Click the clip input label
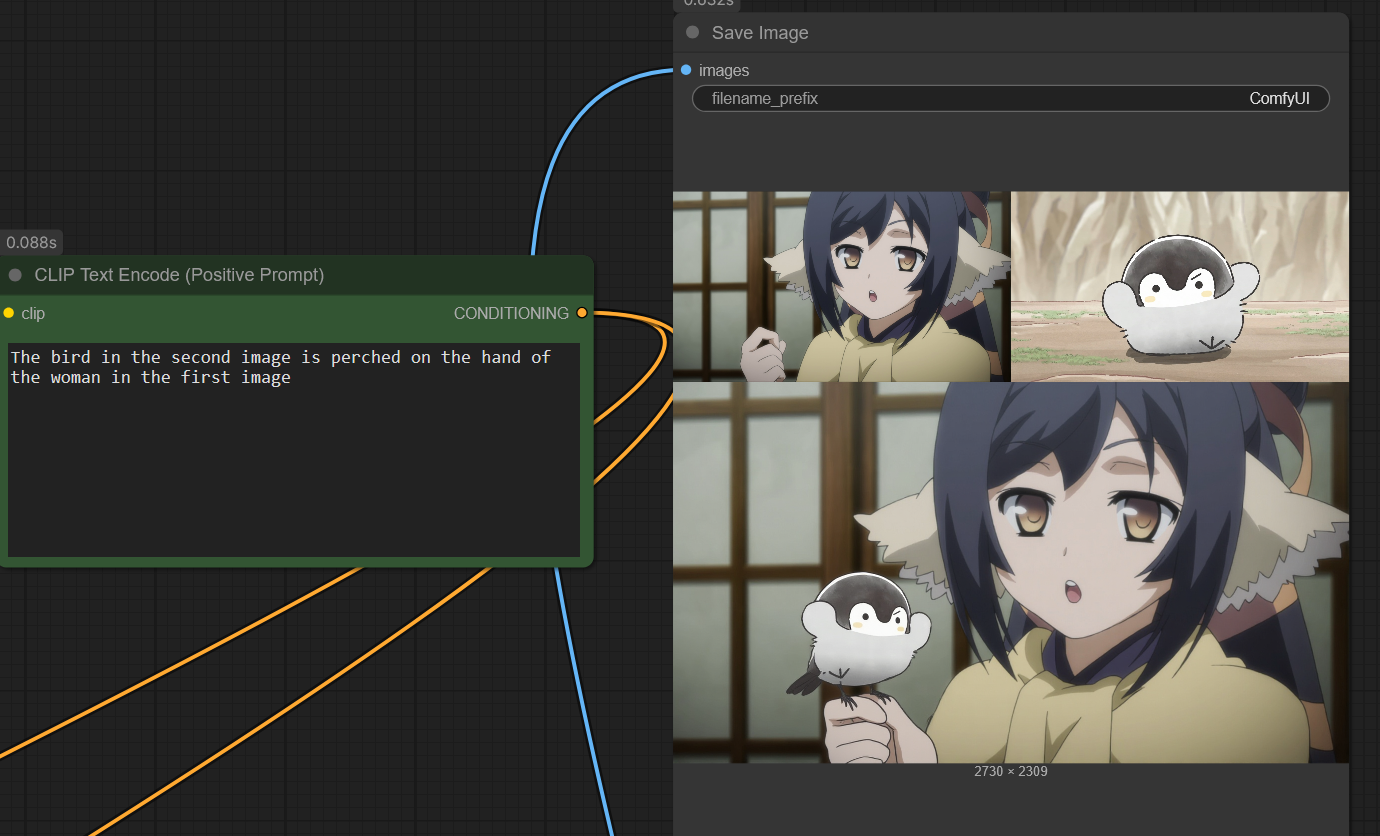This screenshot has width=1380, height=836. (33, 313)
